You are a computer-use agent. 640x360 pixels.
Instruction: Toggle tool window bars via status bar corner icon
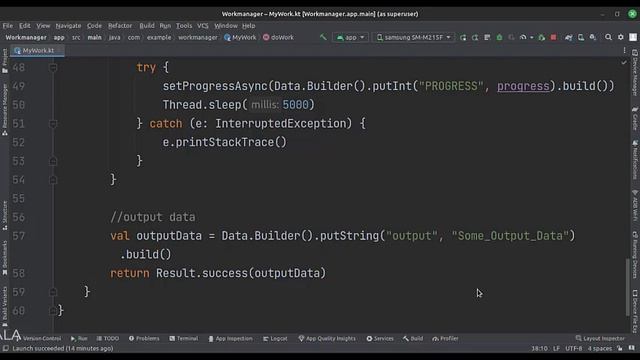point(5,348)
